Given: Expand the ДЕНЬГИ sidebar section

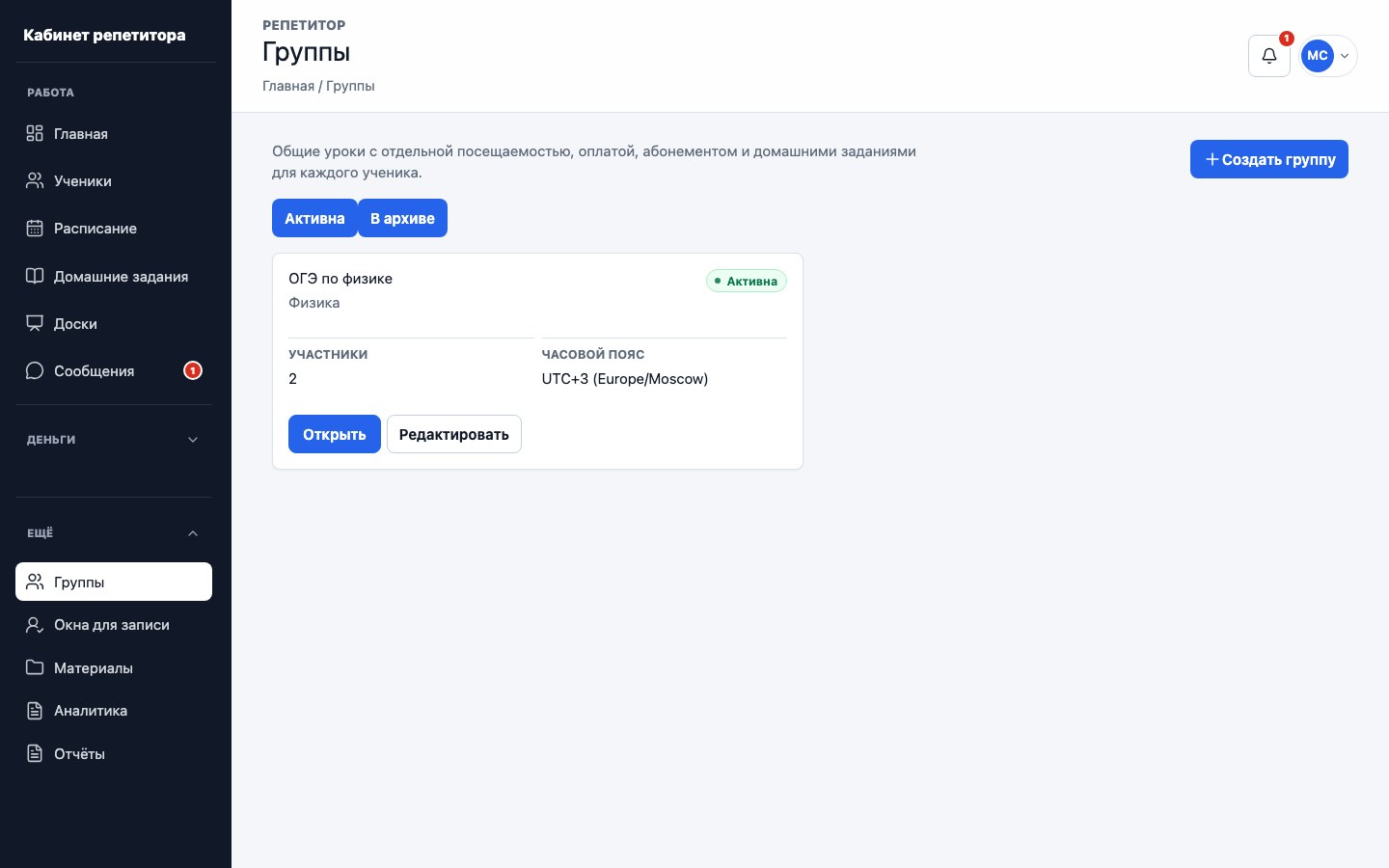Looking at the screenshot, I should click(114, 440).
